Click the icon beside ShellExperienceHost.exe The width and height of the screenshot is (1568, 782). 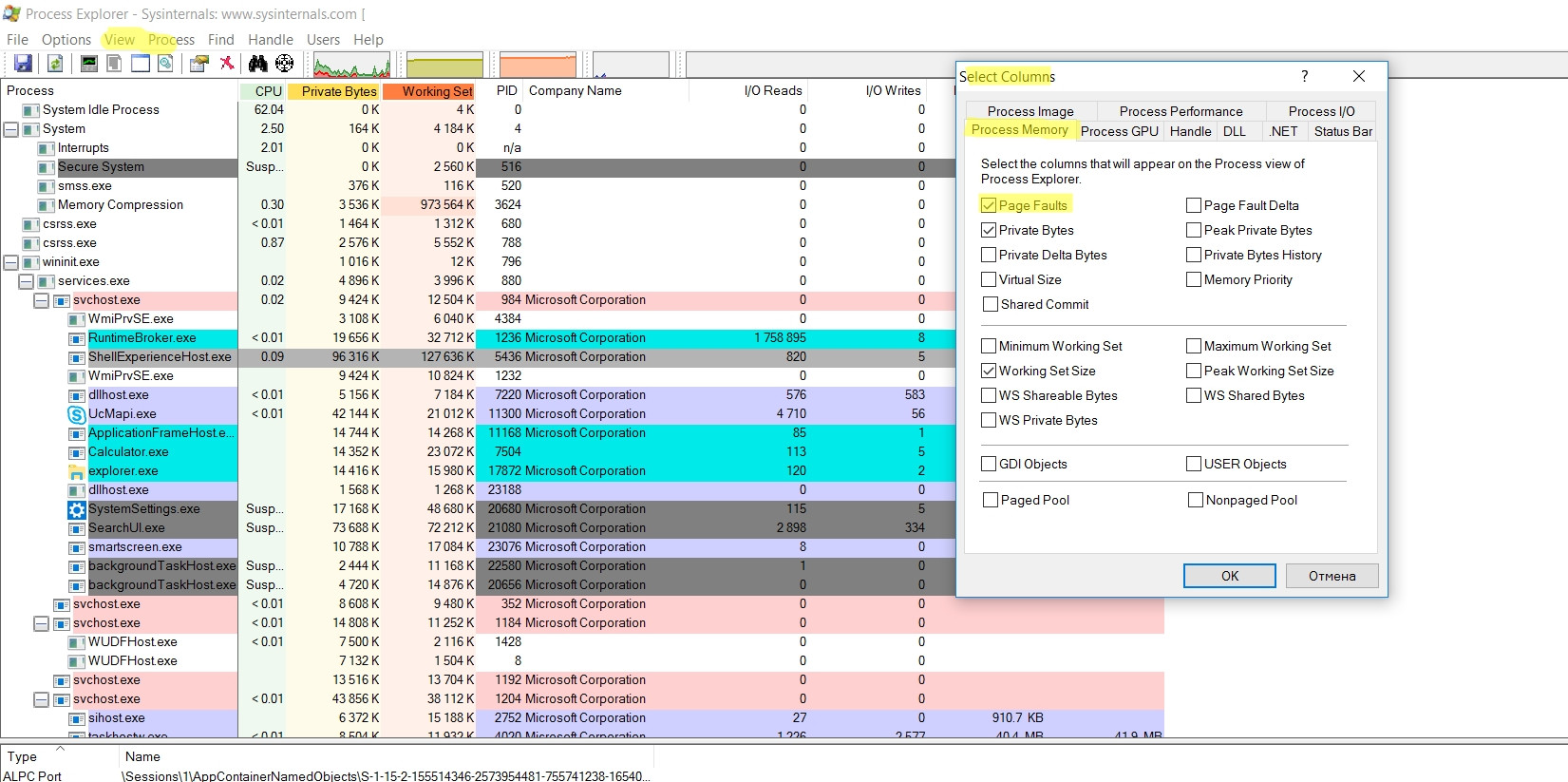(77, 357)
